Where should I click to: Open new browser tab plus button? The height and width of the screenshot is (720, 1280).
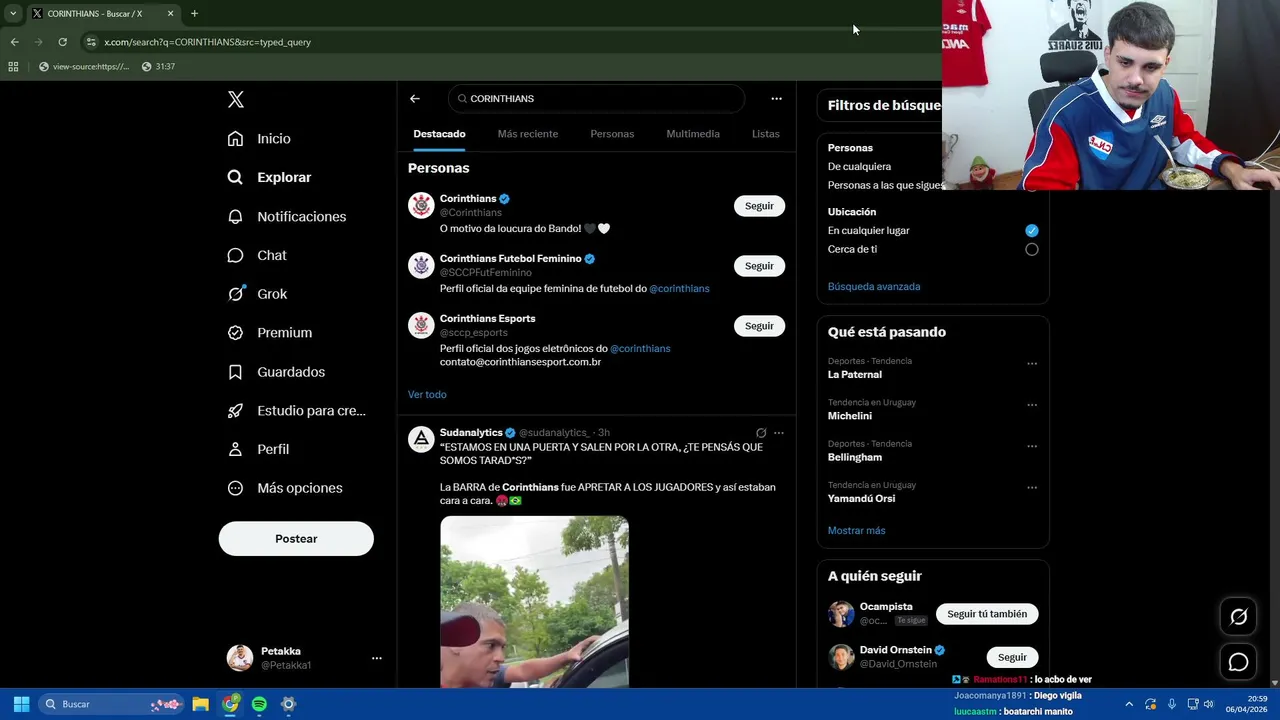coord(194,14)
